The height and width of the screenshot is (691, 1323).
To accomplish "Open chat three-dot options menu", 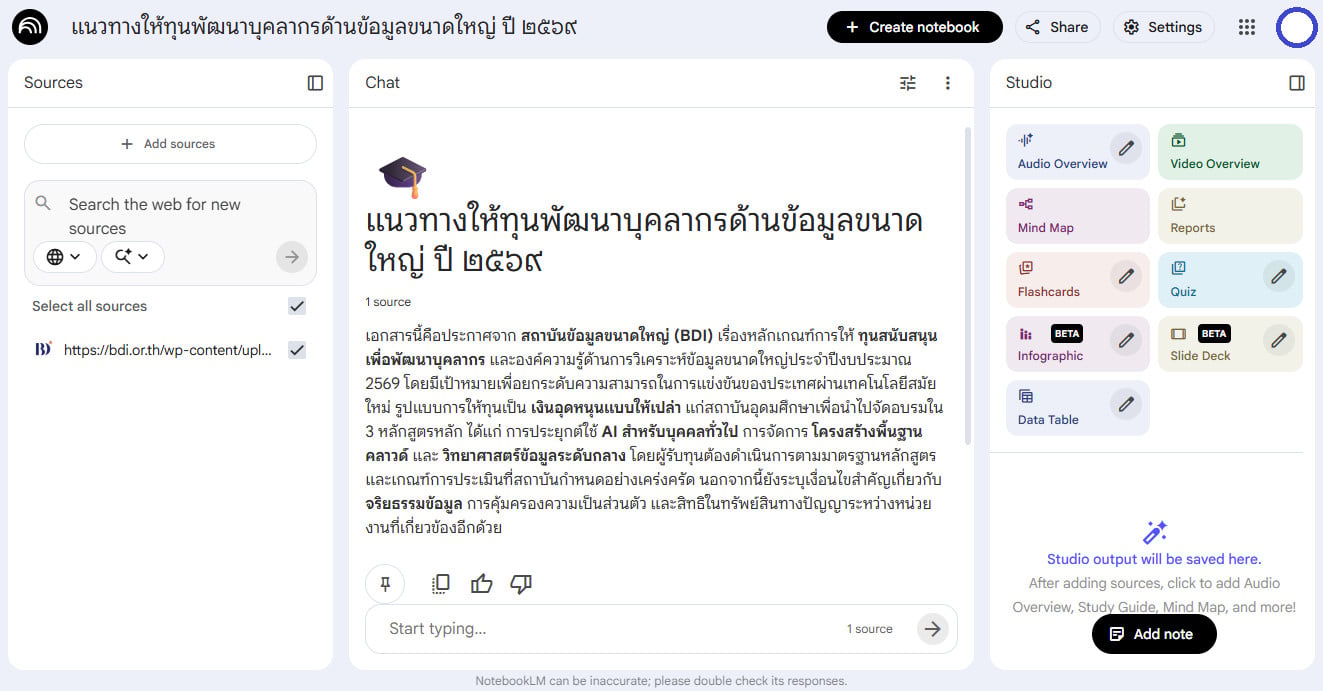I will (x=948, y=83).
